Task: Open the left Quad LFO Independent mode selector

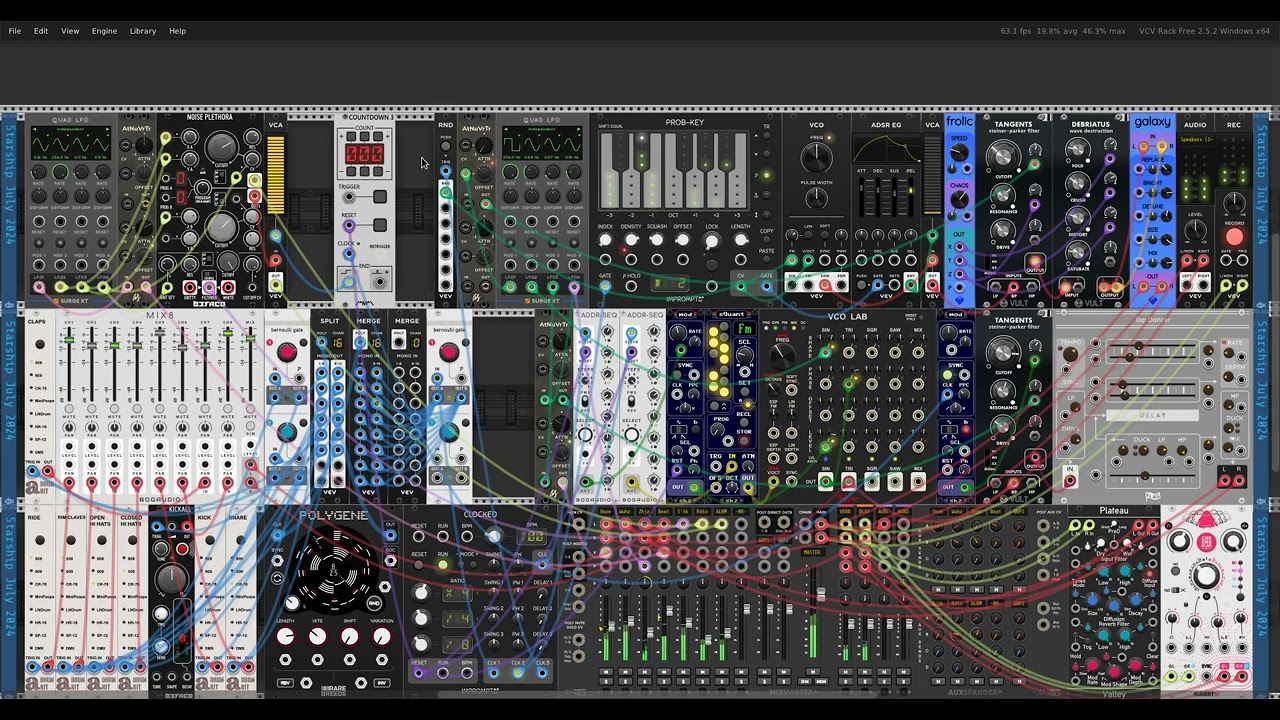Action: tap(70, 128)
